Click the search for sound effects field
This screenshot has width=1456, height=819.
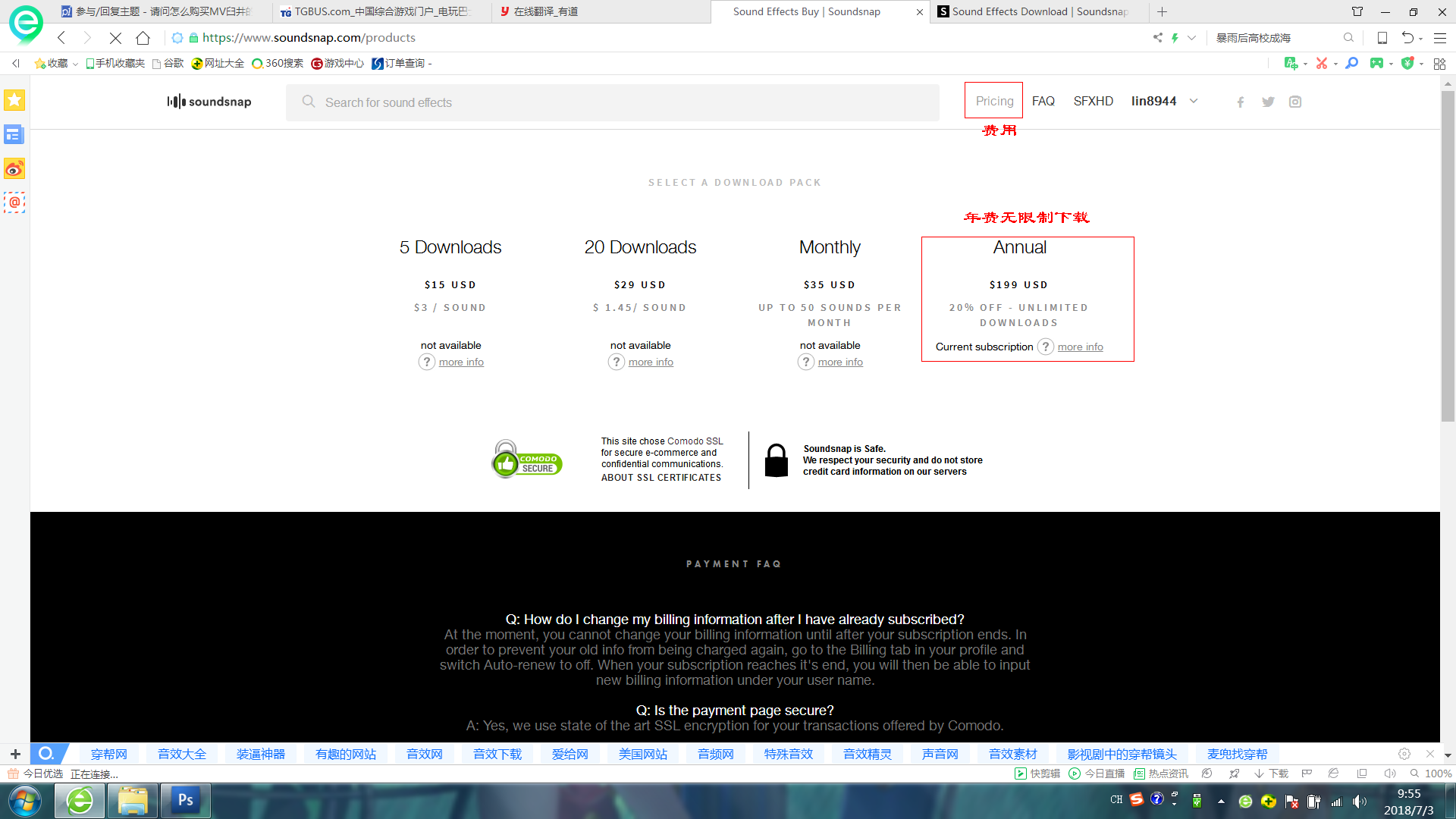[x=612, y=102]
